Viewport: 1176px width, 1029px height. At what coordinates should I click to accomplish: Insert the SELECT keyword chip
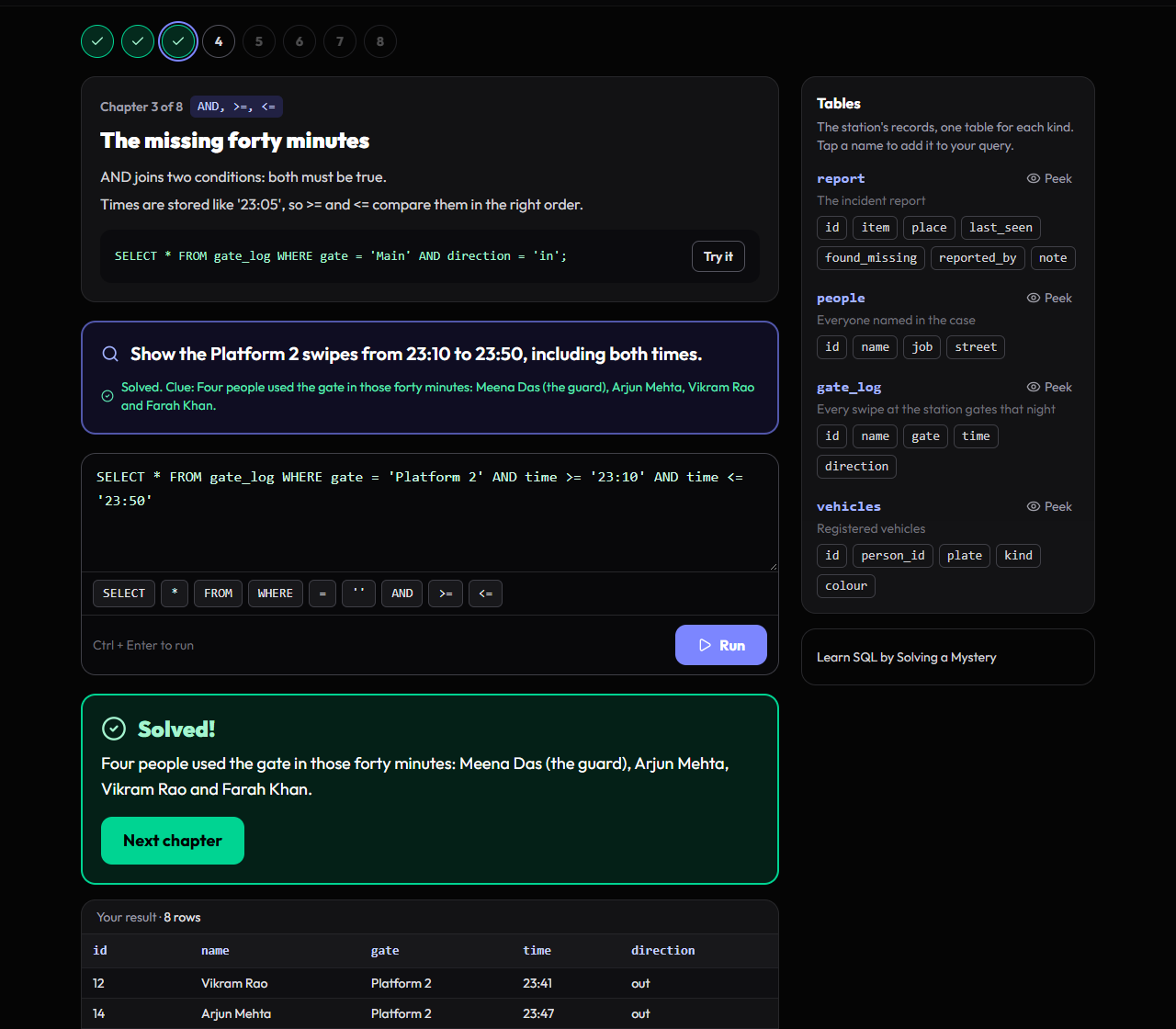click(124, 594)
